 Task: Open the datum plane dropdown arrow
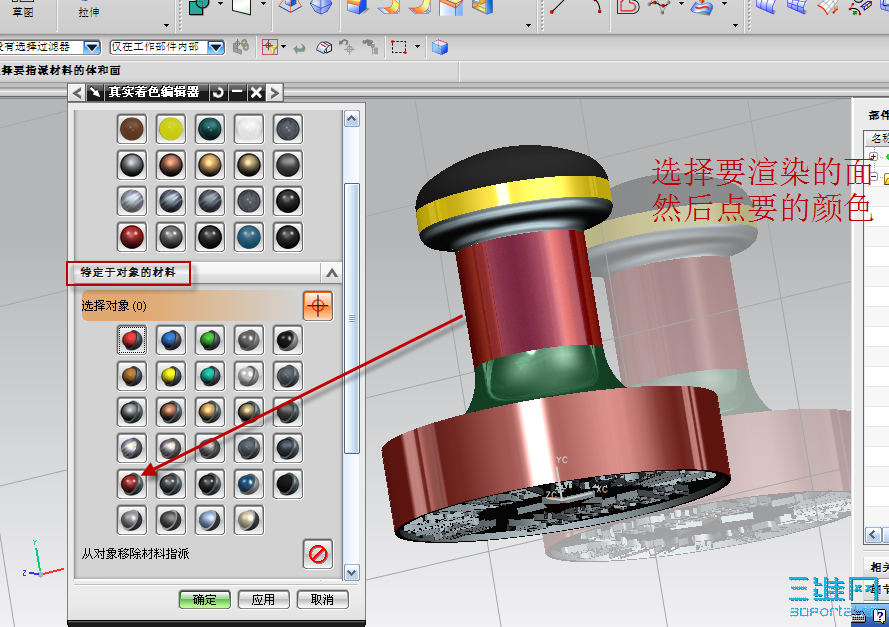[x=263, y=5]
